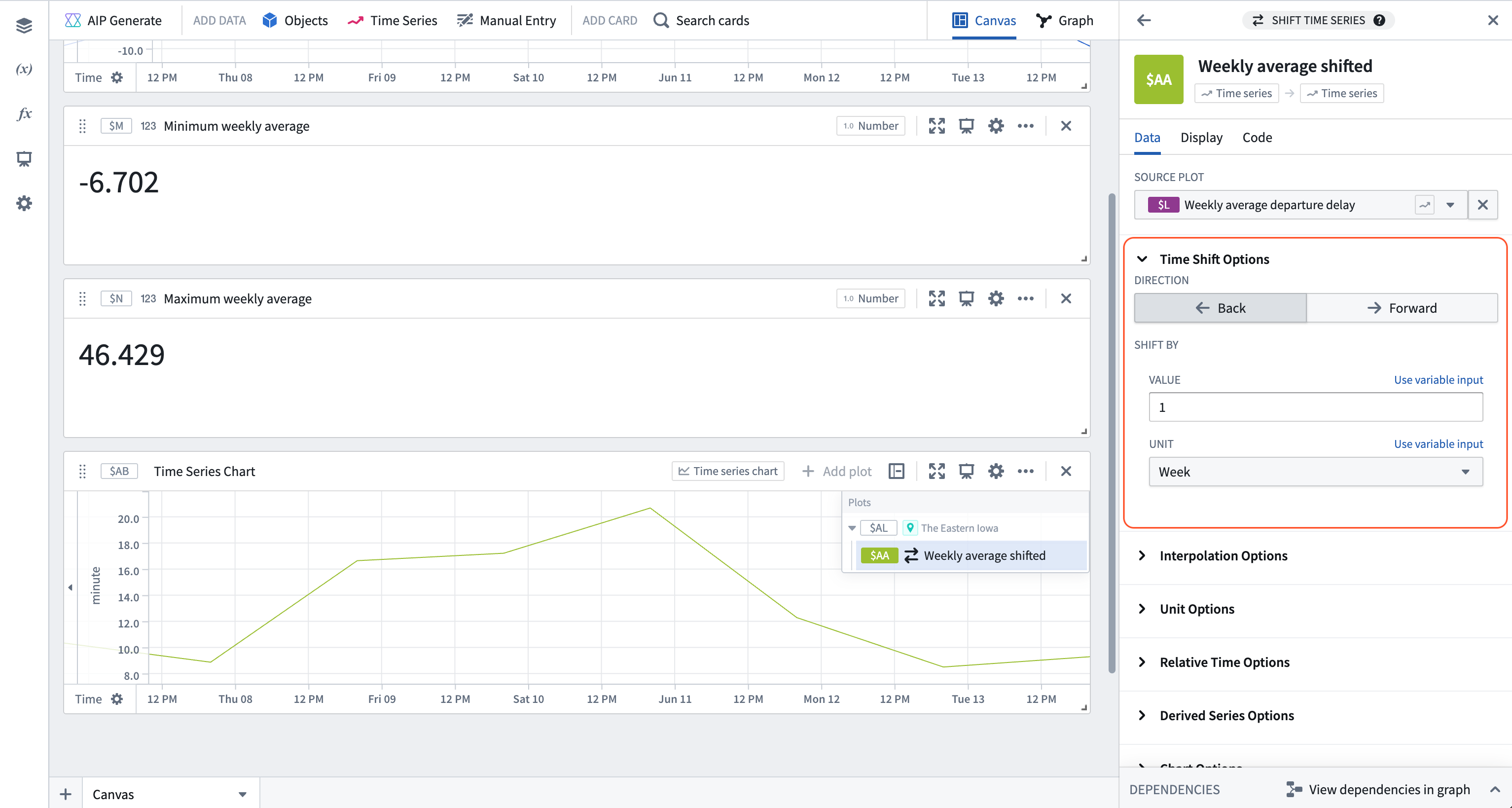The image size is (1512, 808).
Task: Expand Minimum weekly average card to fullscreen
Action: [937, 126]
